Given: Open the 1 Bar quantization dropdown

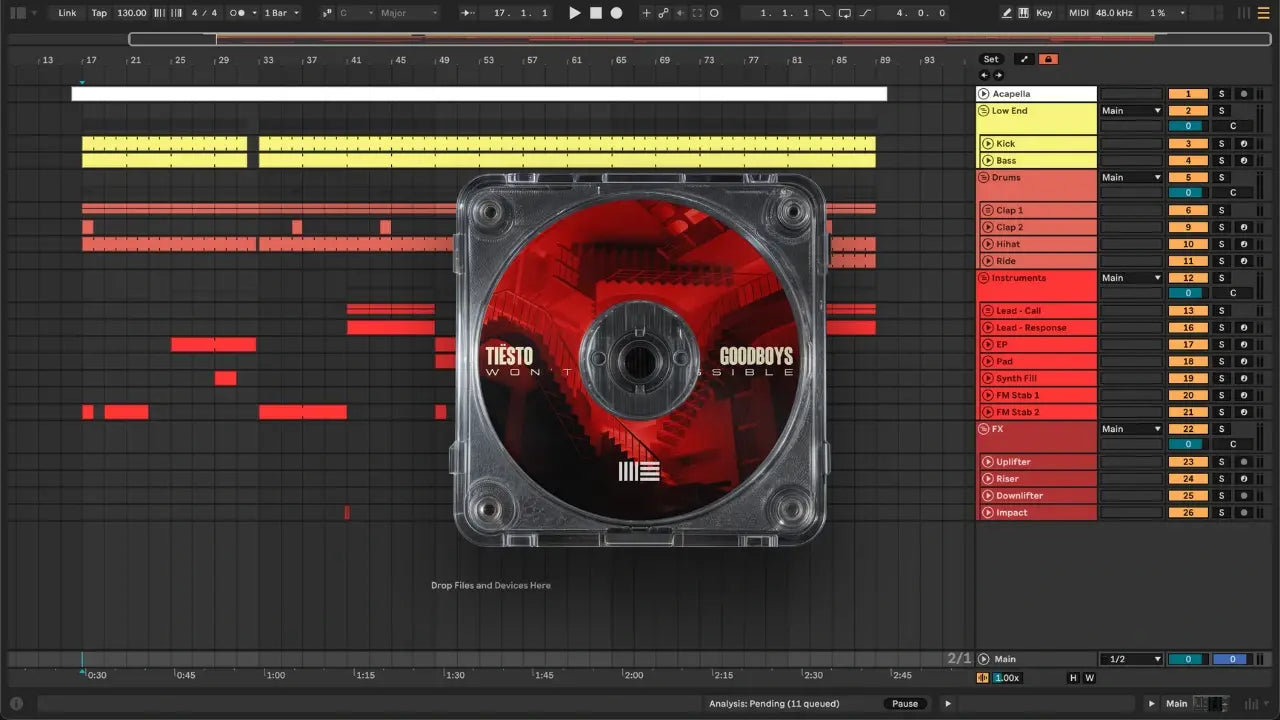Looking at the screenshot, I should [282, 13].
